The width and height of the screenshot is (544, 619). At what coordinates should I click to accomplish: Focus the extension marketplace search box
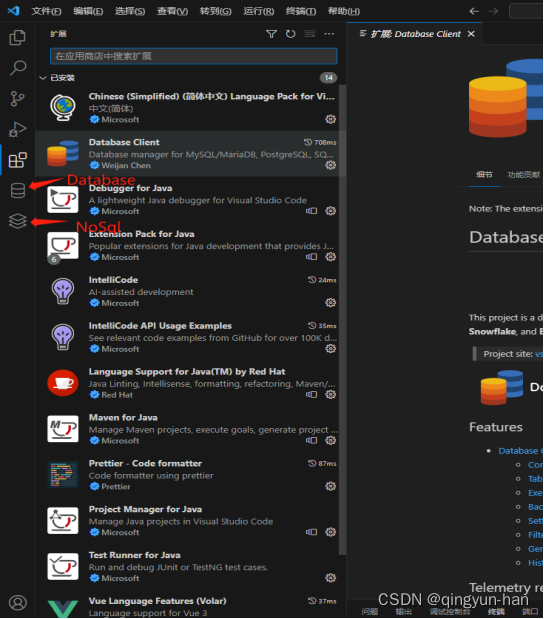click(x=193, y=56)
